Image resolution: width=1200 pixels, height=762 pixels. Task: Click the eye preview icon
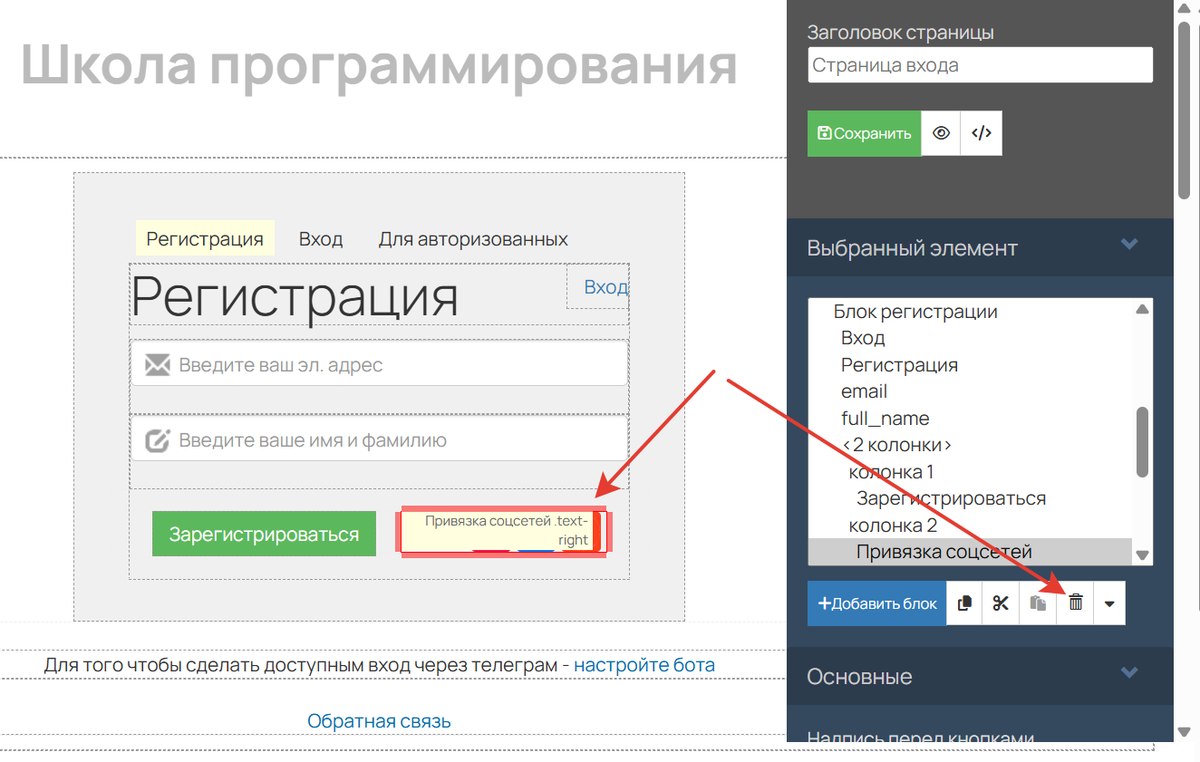(x=941, y=133)
